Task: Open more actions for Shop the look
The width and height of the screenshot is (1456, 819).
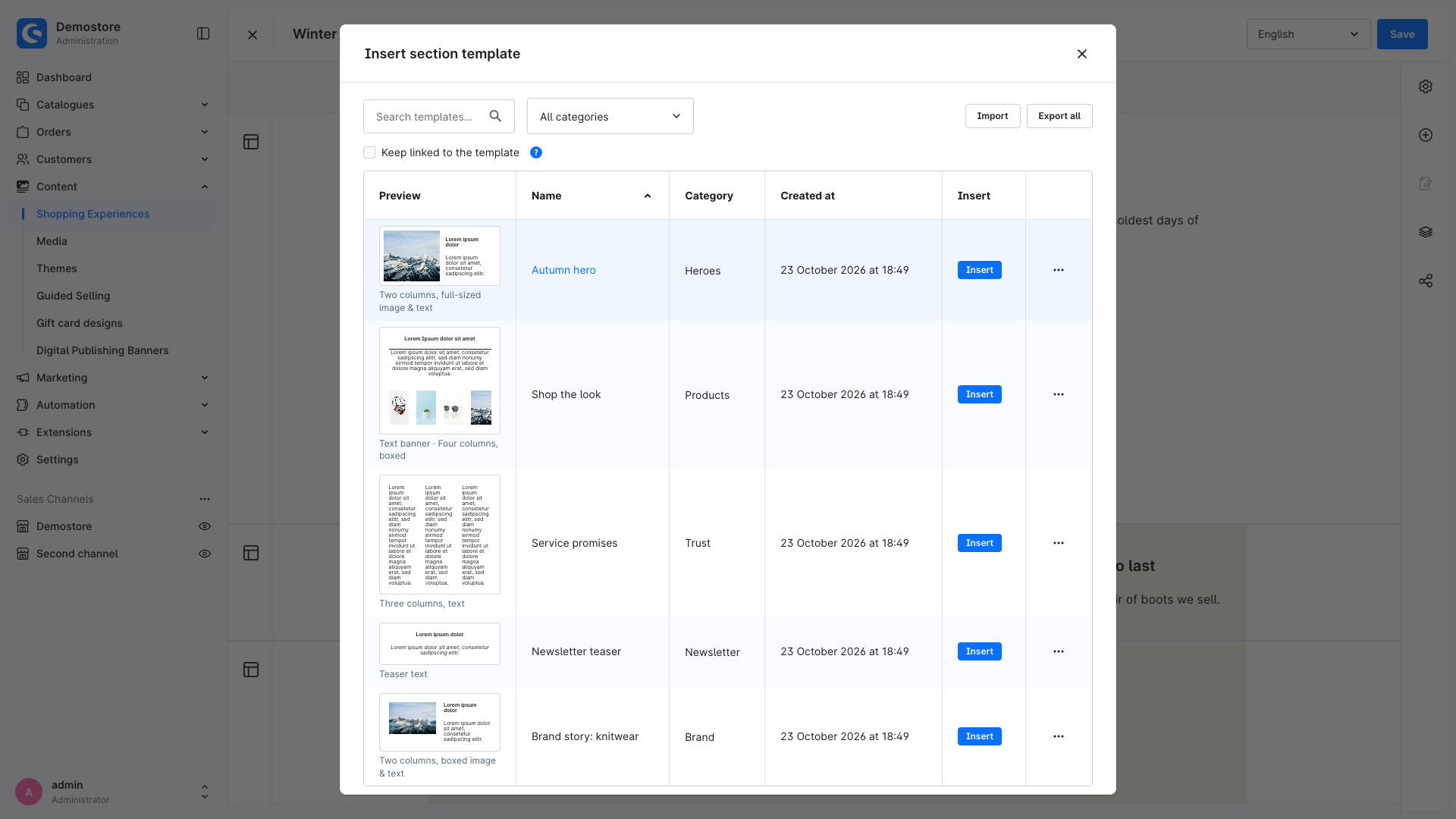Action: [1059, 394]
